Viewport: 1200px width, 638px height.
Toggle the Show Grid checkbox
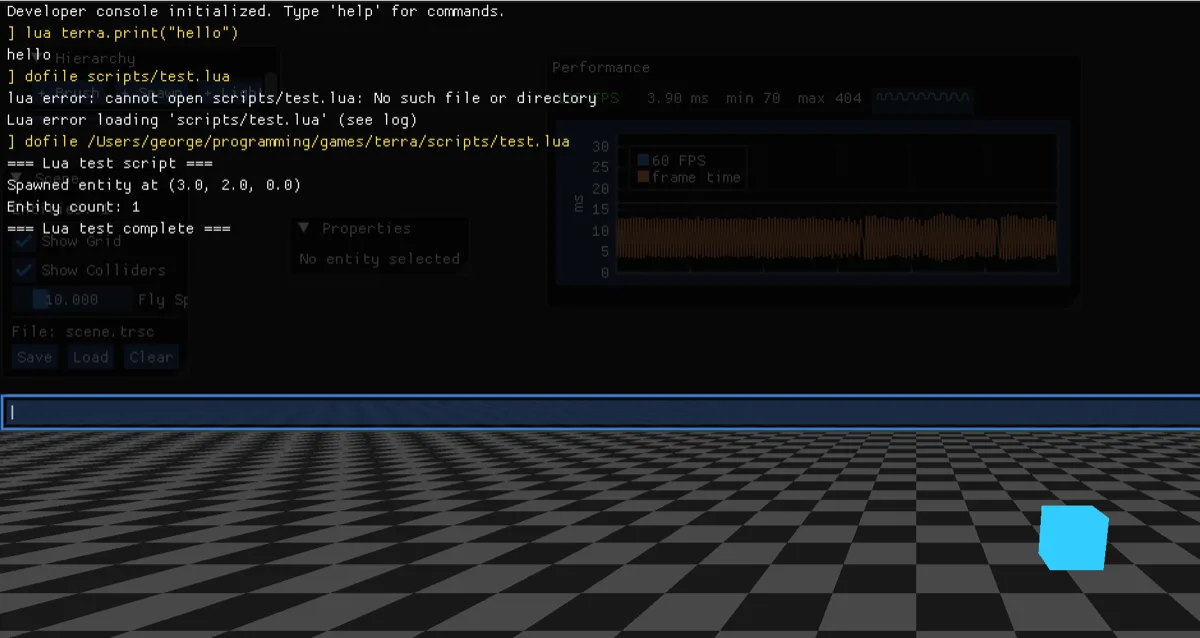pyautogui.click(x=23, y=241)
